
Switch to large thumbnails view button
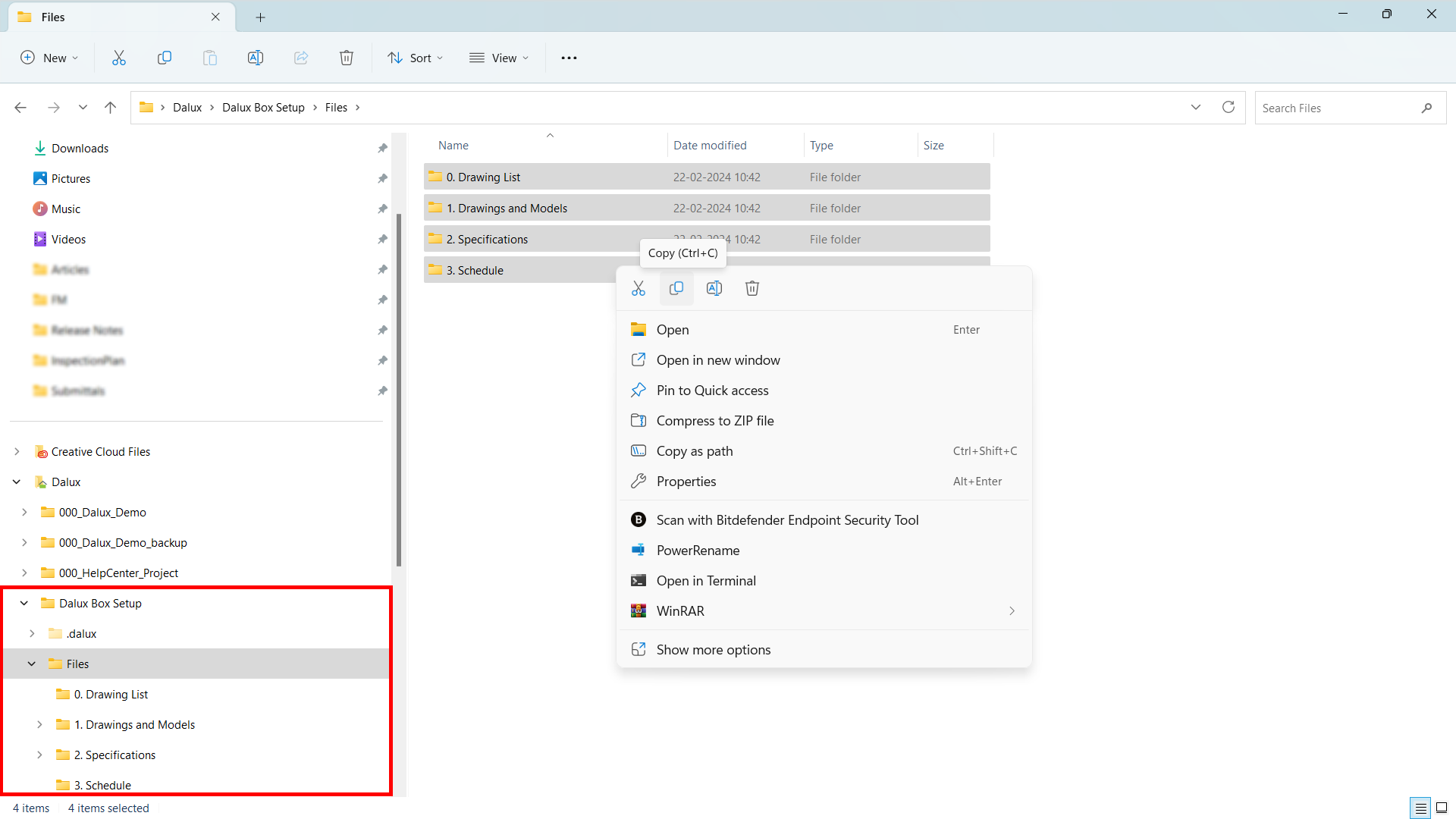[x=1442, y=808]
